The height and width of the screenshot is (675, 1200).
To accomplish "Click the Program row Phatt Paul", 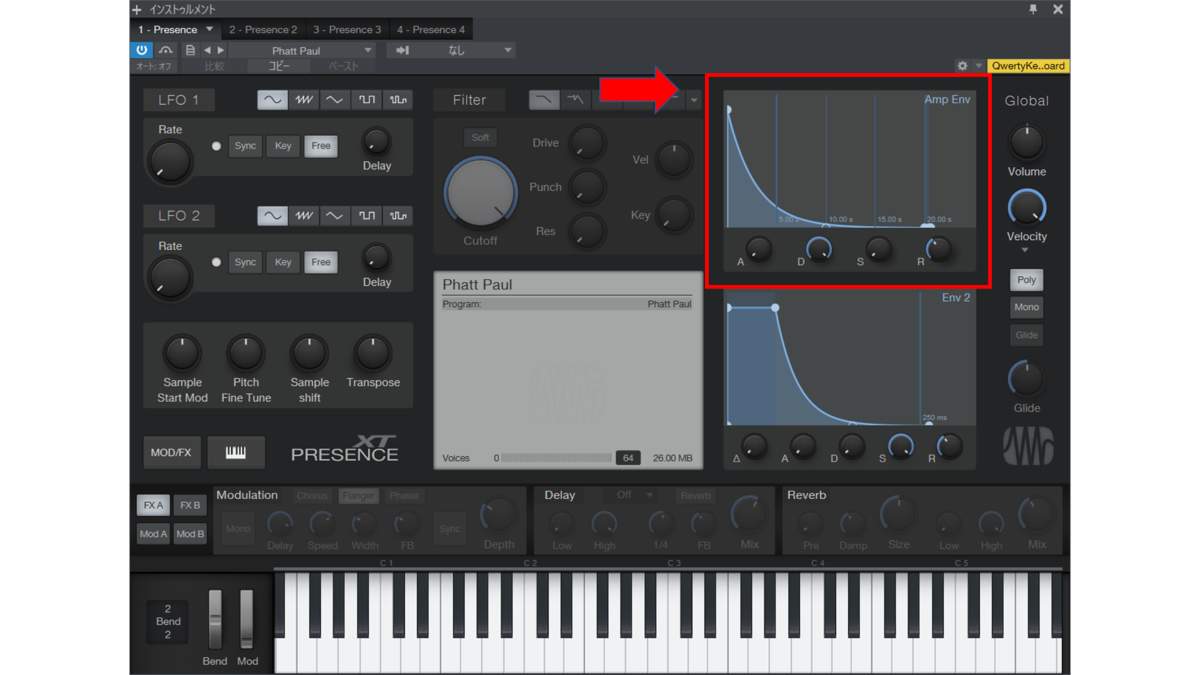I will [567, 304].
